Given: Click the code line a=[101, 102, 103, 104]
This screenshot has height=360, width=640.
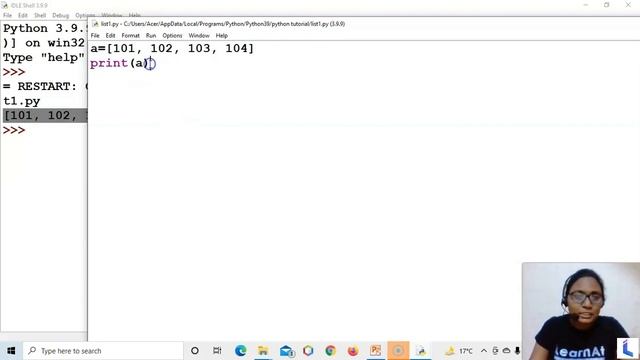Looking at the screenshot, I should pyautogui.click(x=172, y=48).
